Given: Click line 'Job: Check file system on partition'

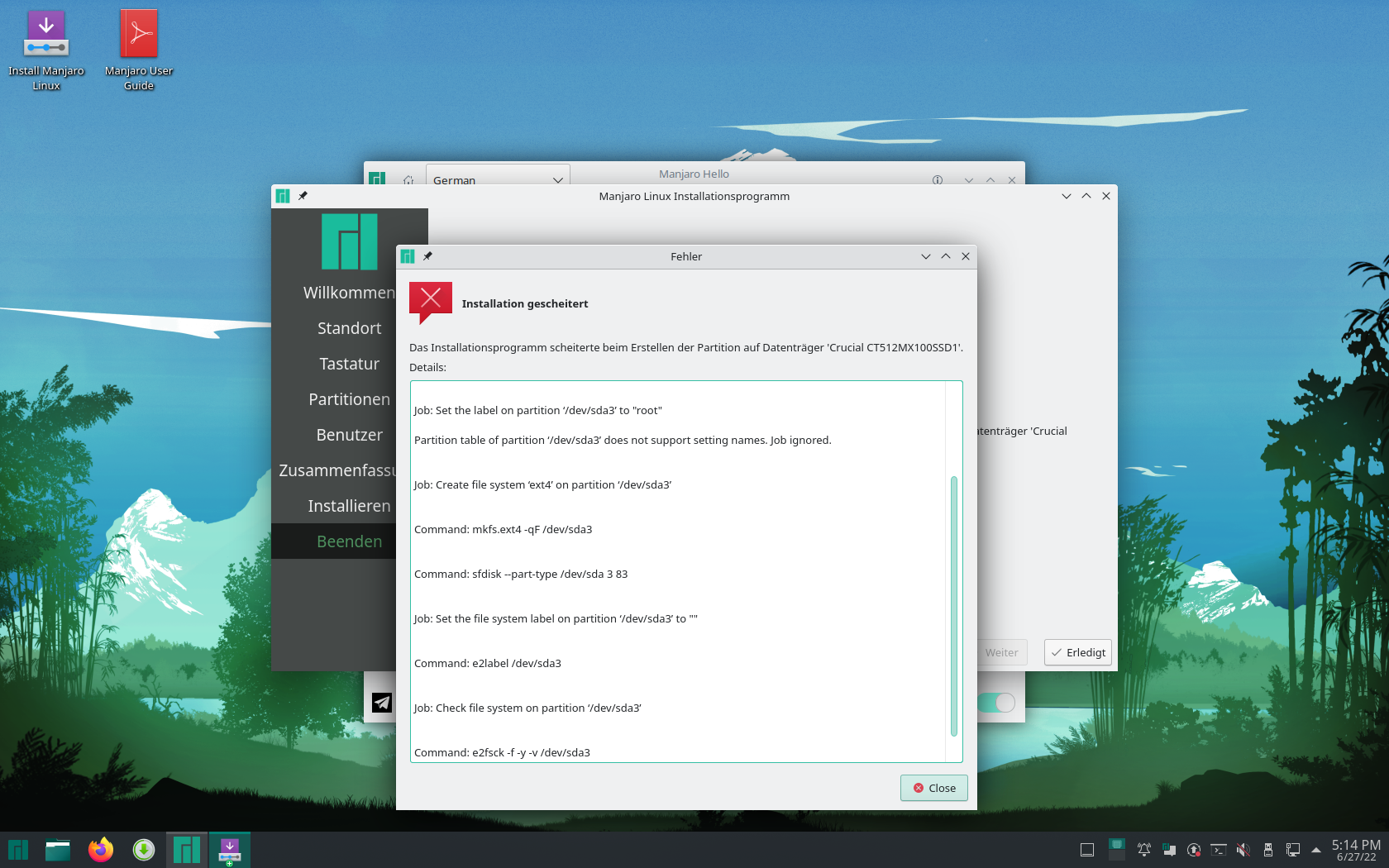Looking at the screenshot, I should 527,708.
